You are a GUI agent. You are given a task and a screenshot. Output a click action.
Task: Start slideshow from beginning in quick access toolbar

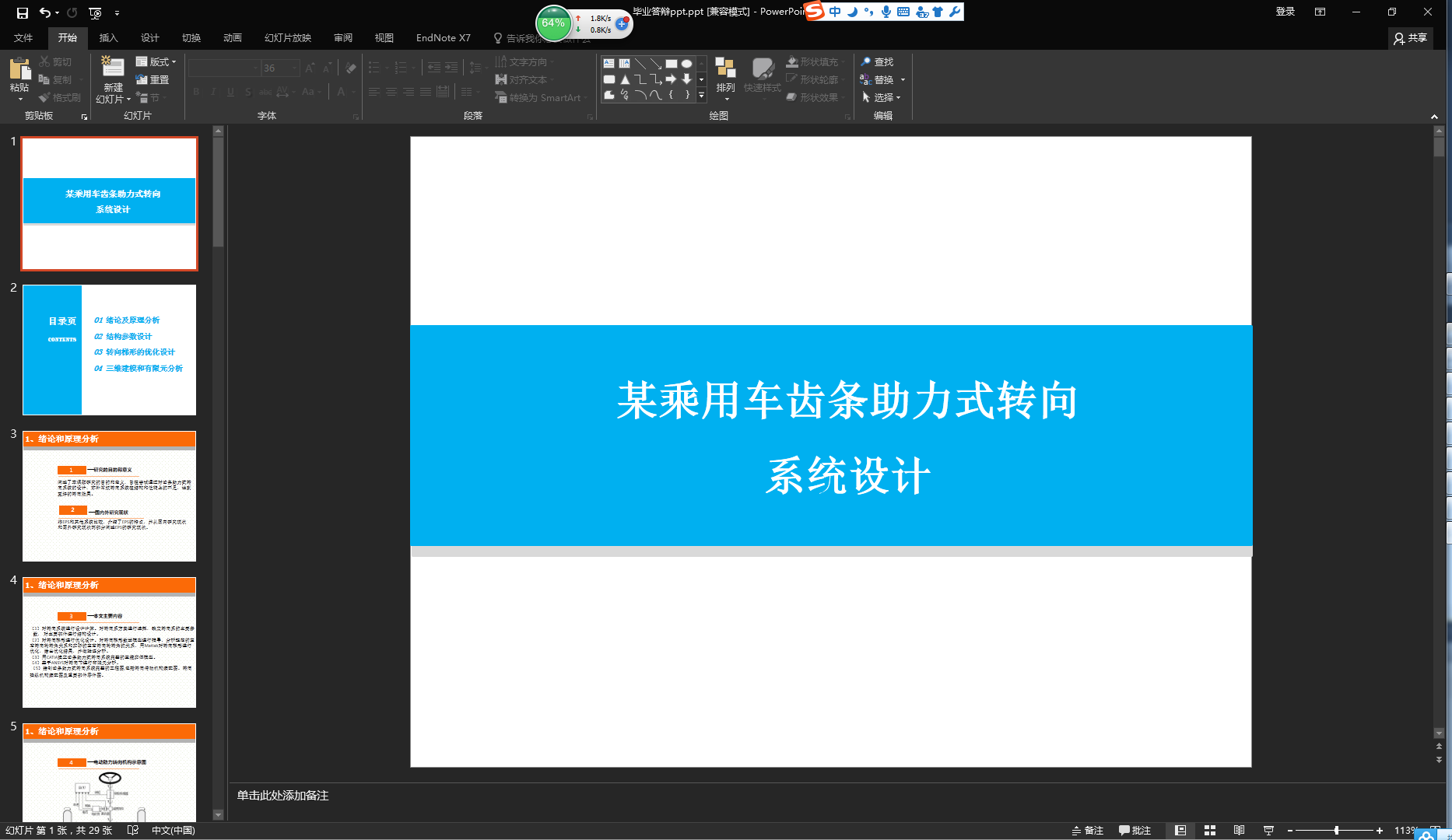click(x=95, y=12)
